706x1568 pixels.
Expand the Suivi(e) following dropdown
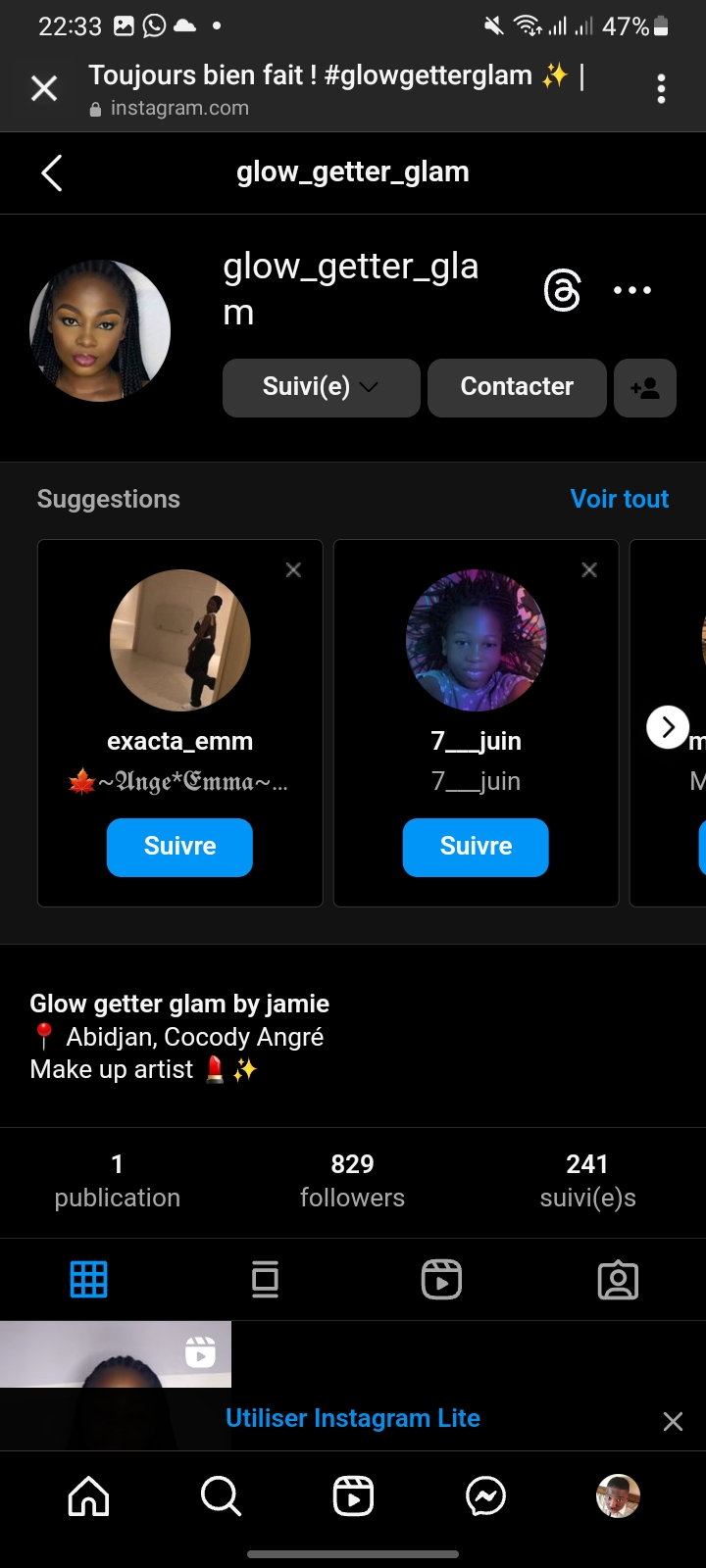pos(321,388)
